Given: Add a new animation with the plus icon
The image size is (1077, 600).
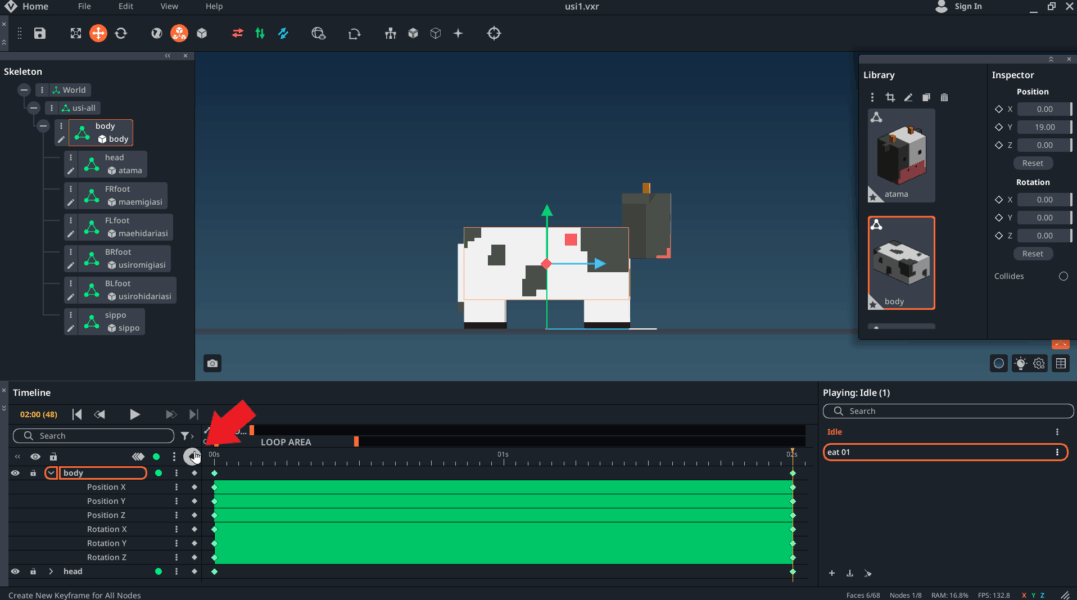Looking at the screenshot, I should tap(832, 573).
